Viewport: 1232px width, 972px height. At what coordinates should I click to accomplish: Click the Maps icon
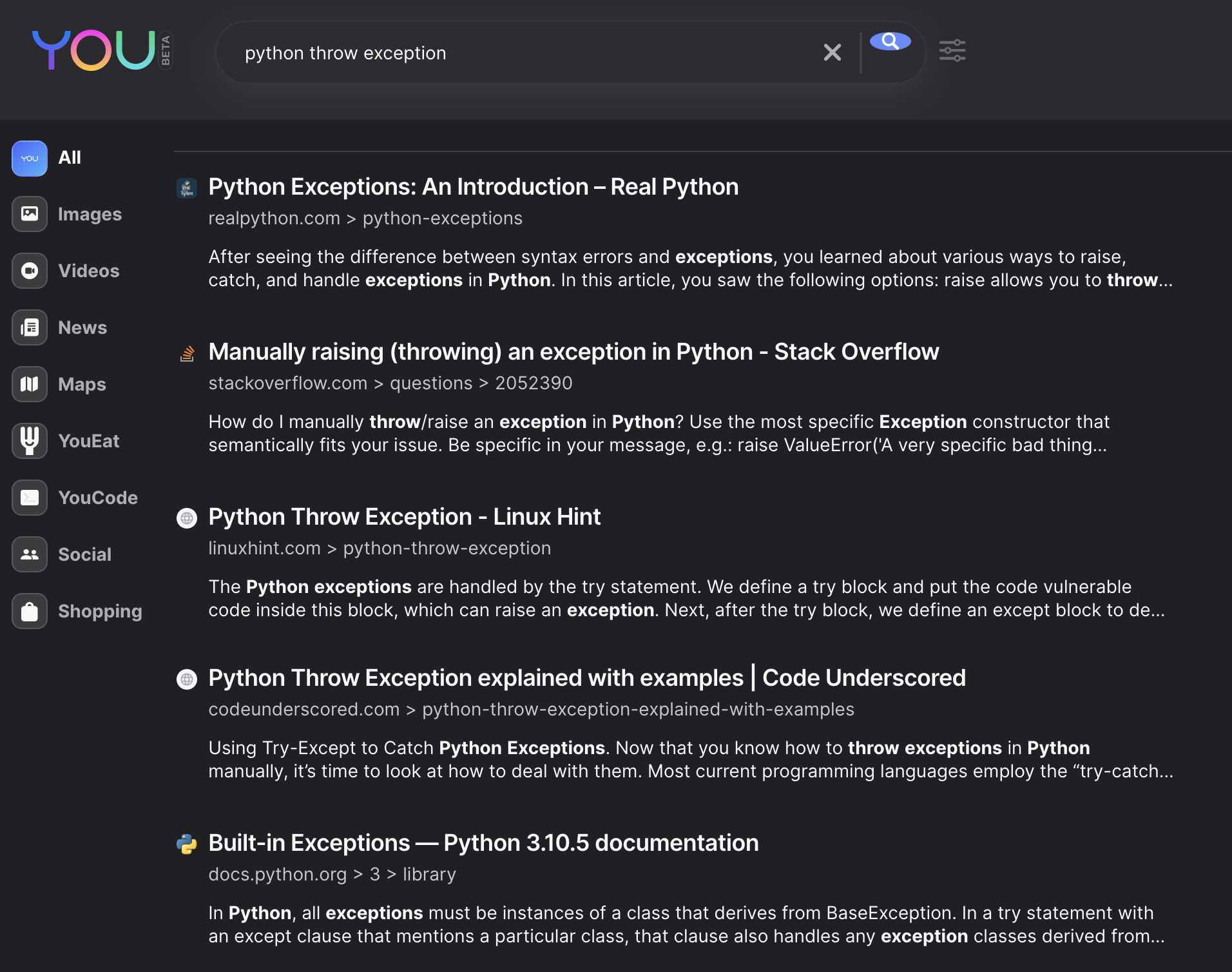point(30,384)
